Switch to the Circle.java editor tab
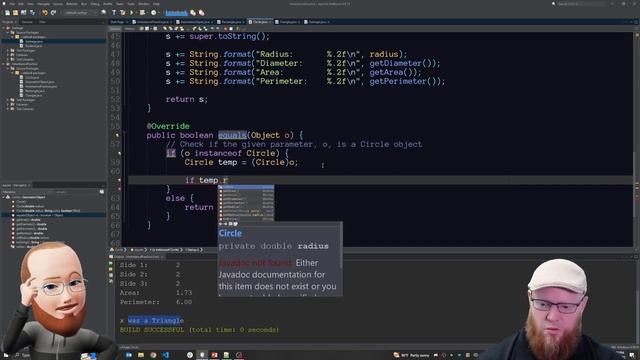 tap(260, 22)
